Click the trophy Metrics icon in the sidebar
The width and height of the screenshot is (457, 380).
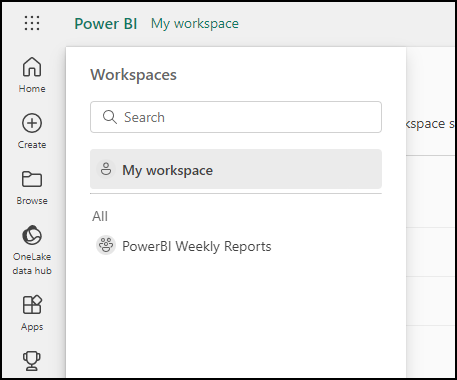32,361
